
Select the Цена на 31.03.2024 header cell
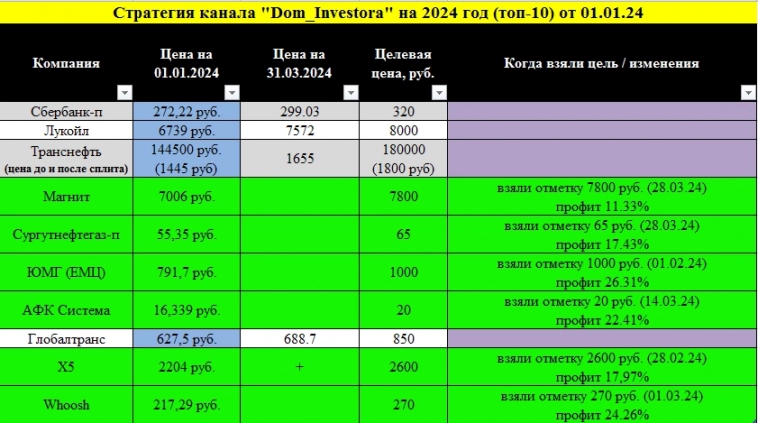pyautogui.click(x=300, y=63)
